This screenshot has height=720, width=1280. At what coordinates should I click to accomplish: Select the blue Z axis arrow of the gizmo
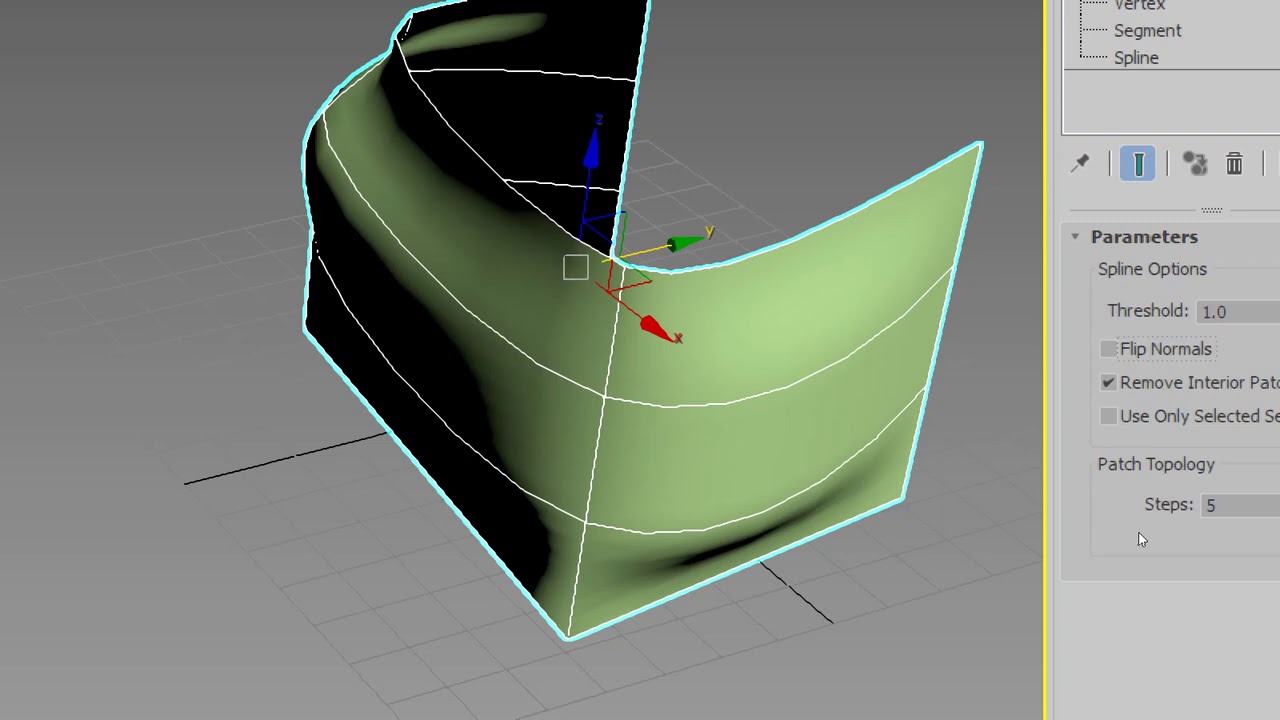pyautogui.click(x=591, y=149)
